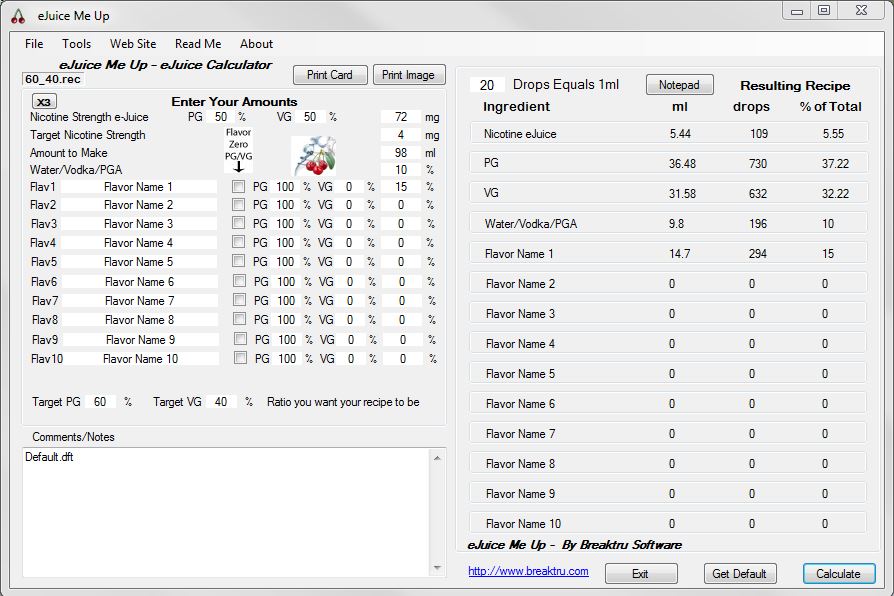Click the Flav1 VG percent field
This screenshot has height=596, width=894.
[349, 187]
